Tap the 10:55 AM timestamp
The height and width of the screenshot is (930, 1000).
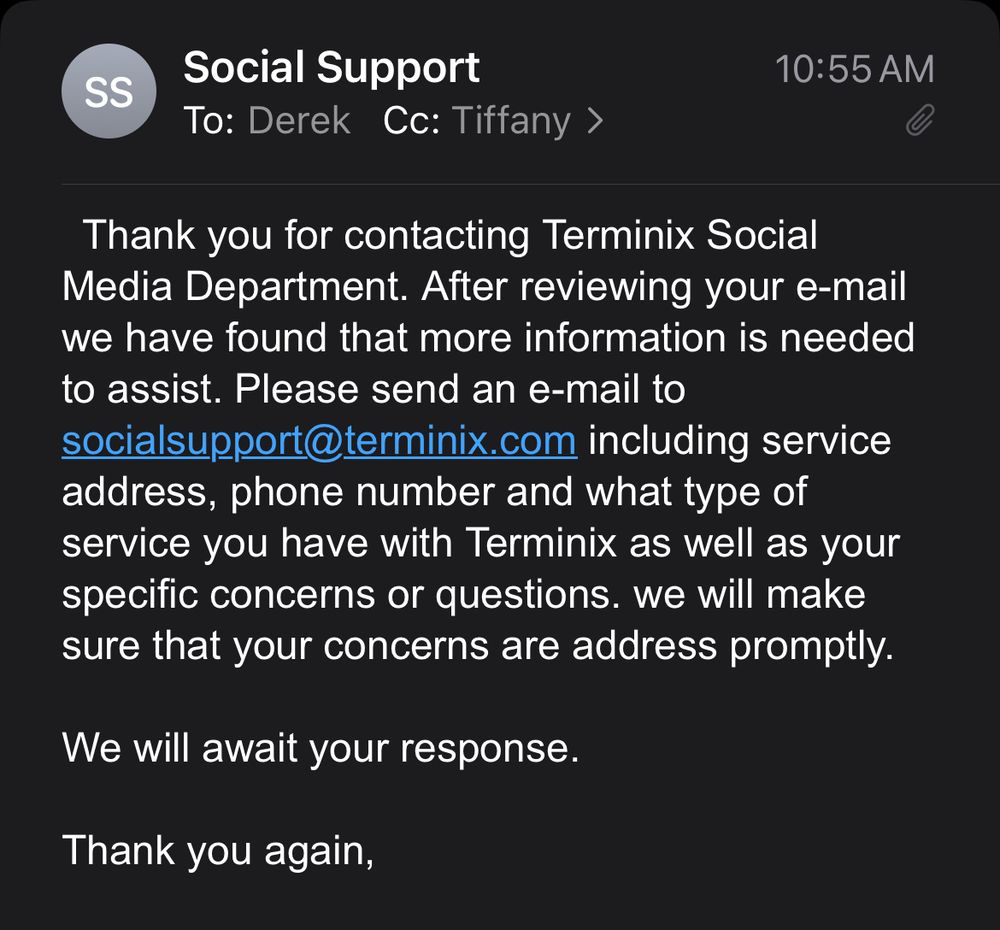pos(854,69)
